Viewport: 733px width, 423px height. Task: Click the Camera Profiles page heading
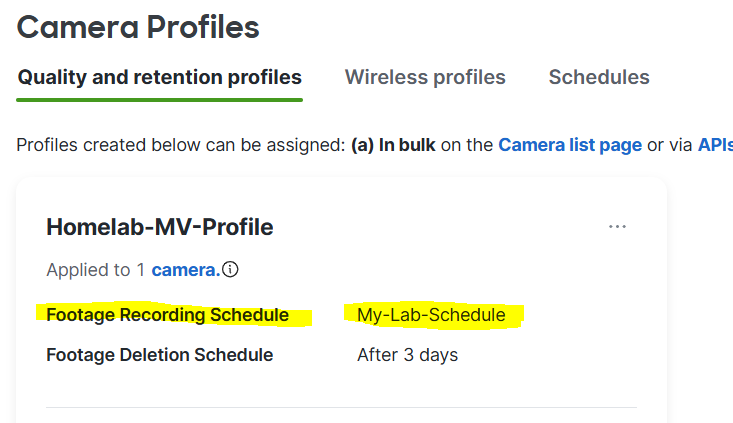pos(138,27)
